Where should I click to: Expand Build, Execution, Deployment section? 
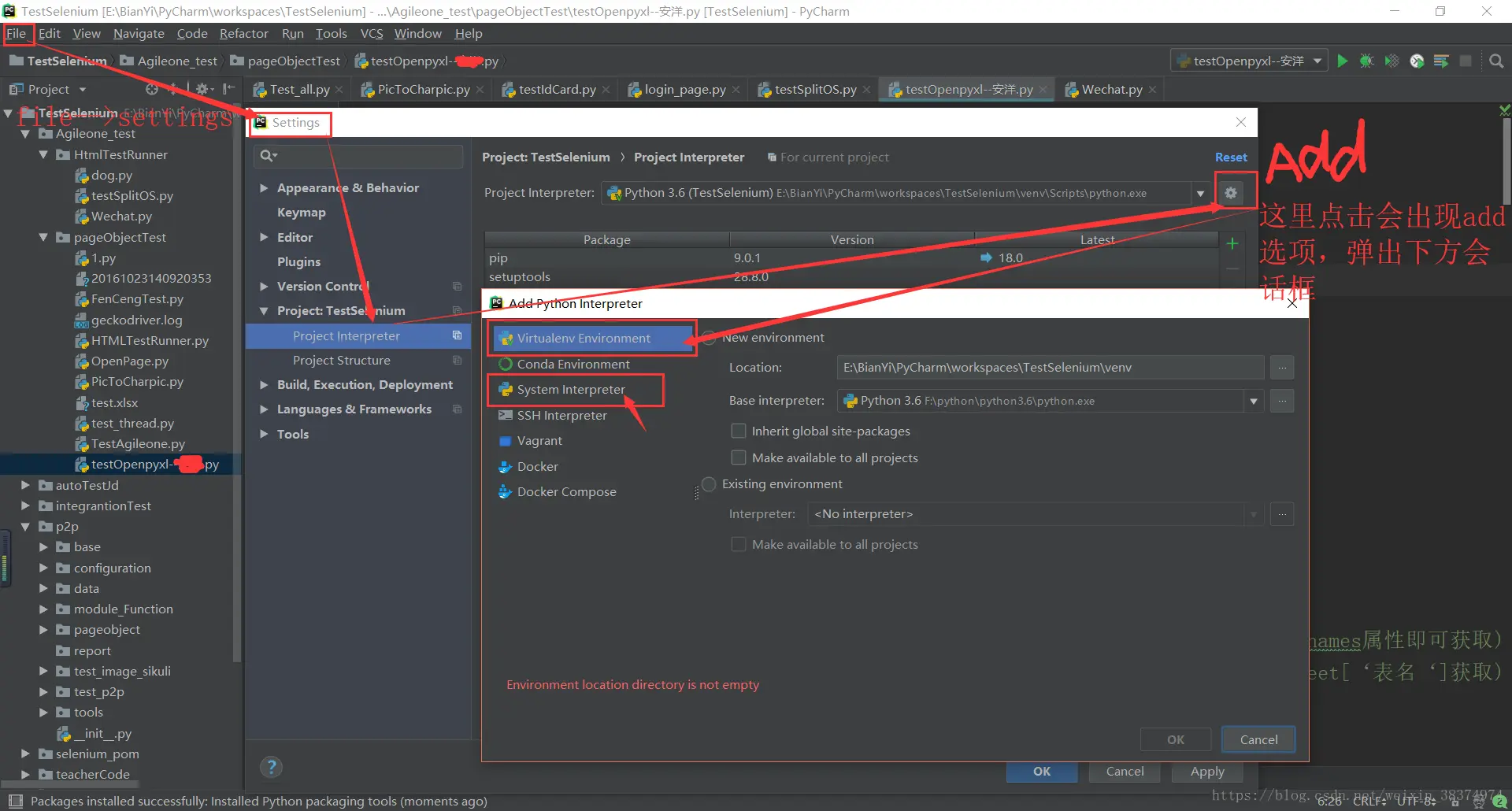[x=264, y=385]
